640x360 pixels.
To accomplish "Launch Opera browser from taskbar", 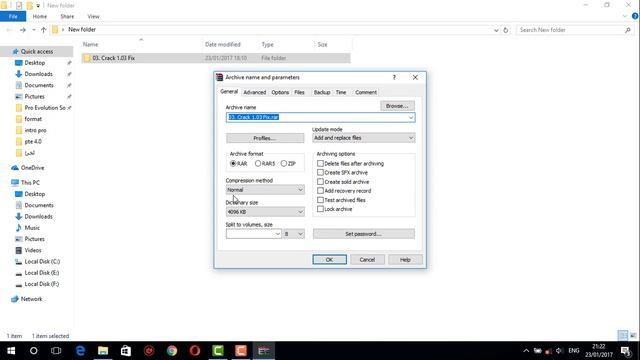I will pos(195,351).
